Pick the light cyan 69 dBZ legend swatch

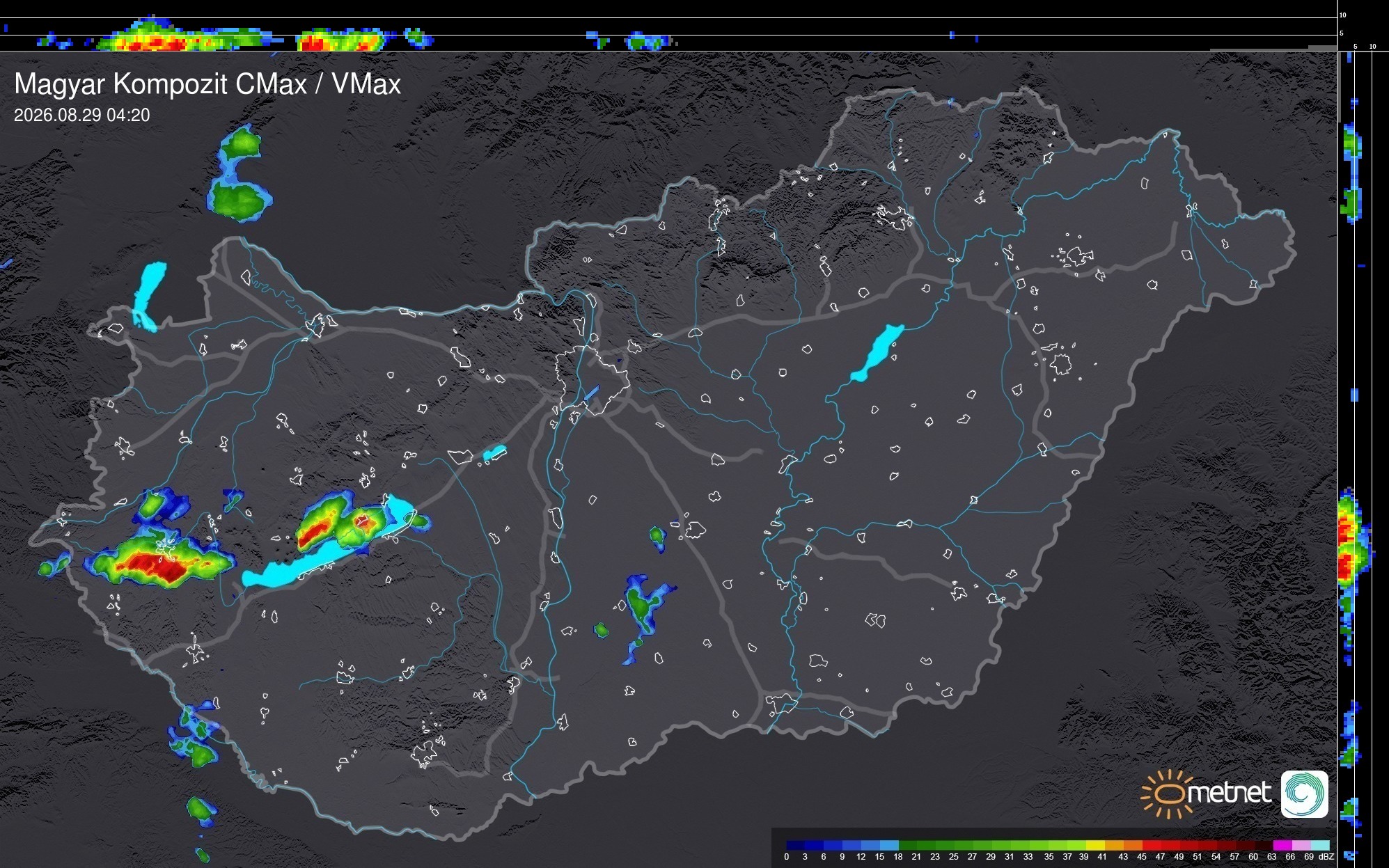point(1320,845)
